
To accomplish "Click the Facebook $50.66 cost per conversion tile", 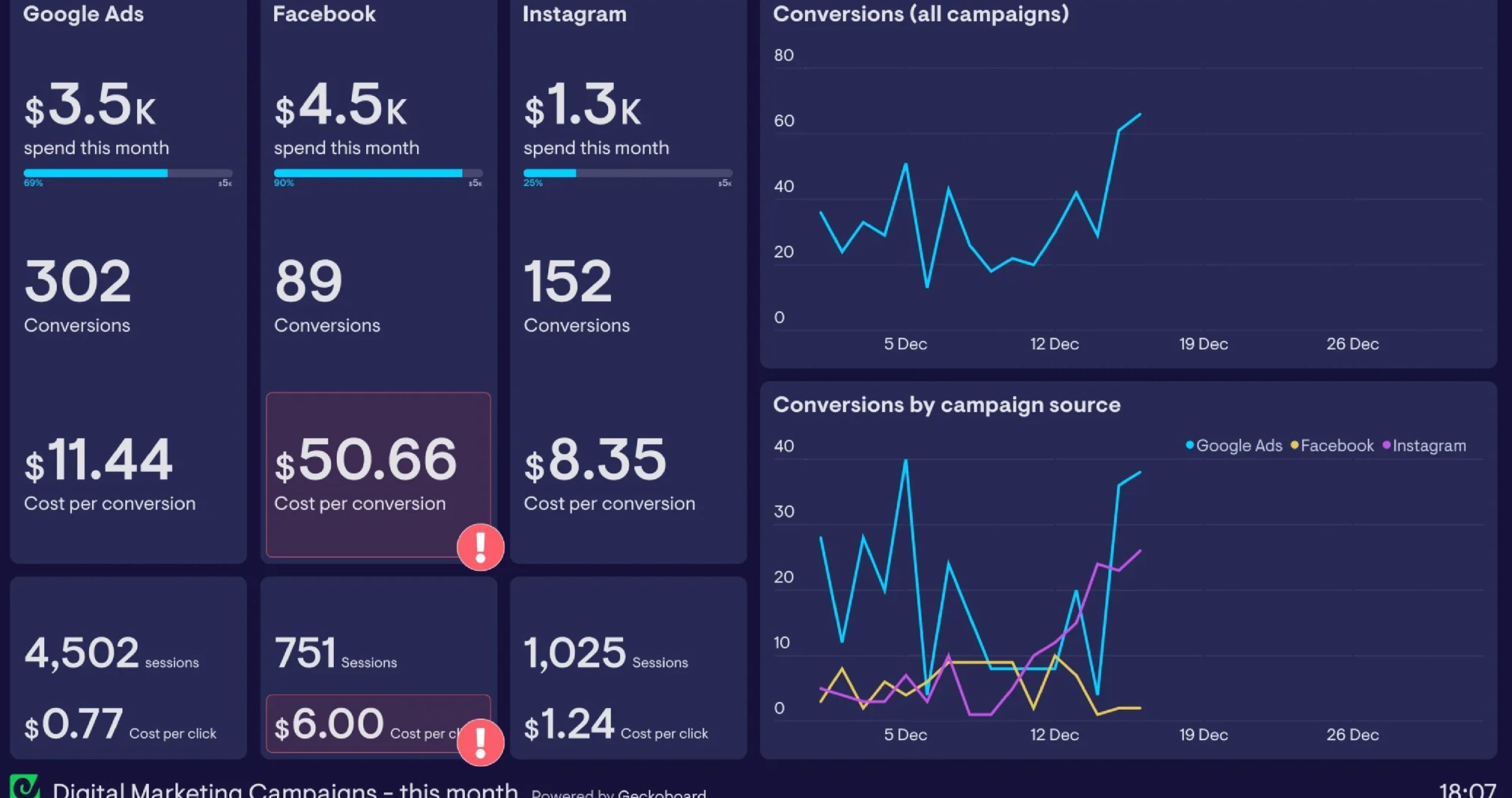I will pyautogui.click(x=366, y=460).
